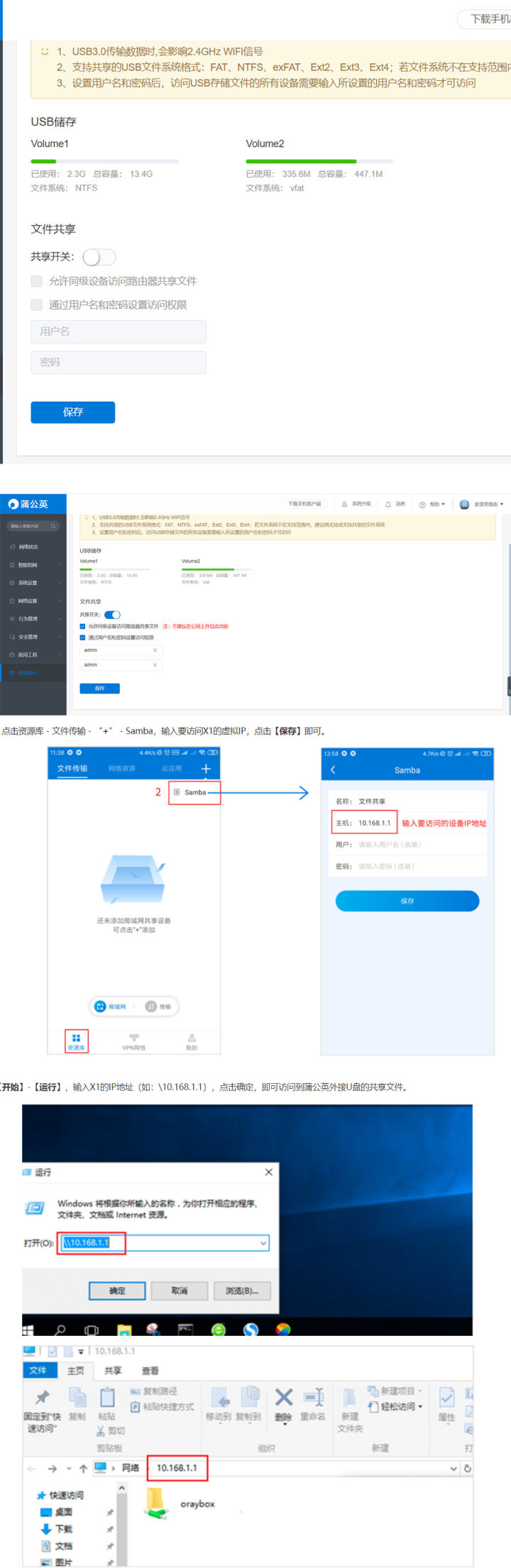Image resolution: width=511 pixels, height=1568 pixels.
Task: Uncheck the checked 允许同级设备访问 box
Action: [82, 627]
